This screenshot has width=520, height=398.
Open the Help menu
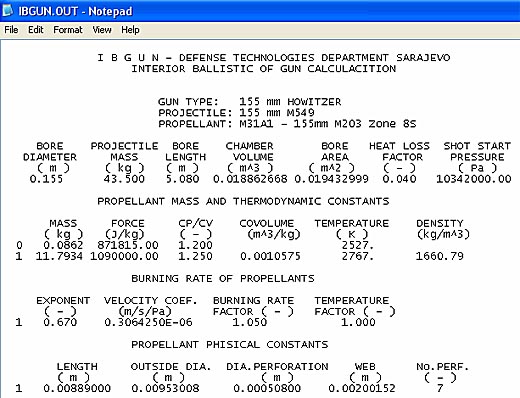130,30
